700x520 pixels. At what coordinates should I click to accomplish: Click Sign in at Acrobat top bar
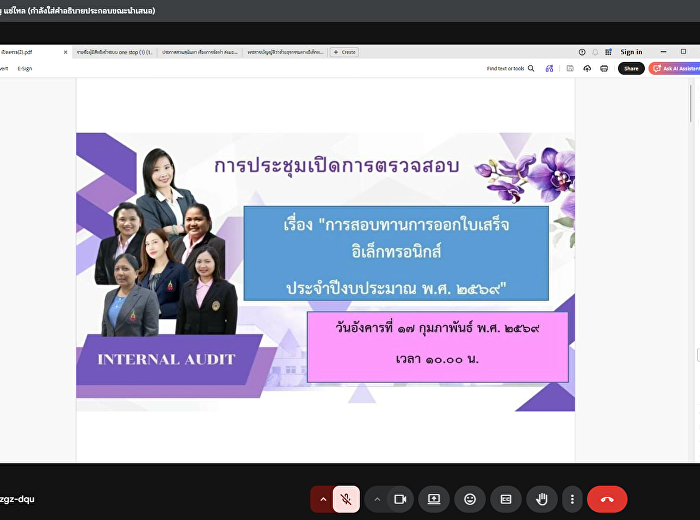(631, 52)
